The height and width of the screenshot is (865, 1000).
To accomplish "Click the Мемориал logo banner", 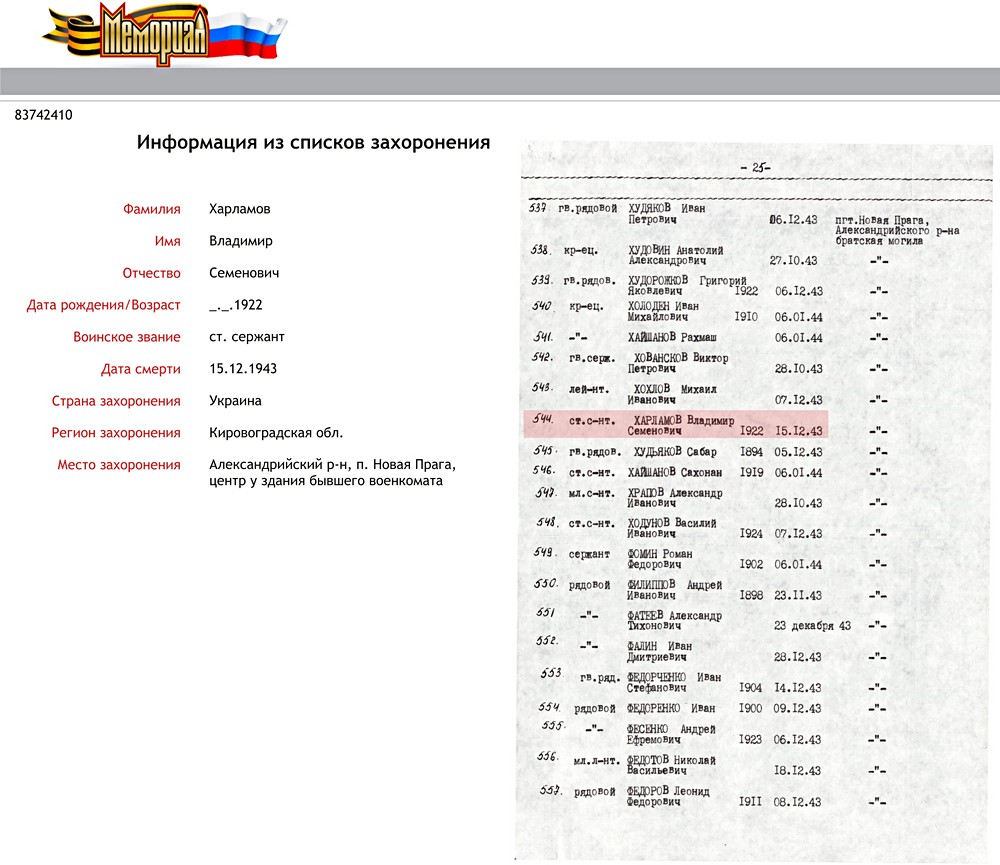I will click(x=165, y=33).
